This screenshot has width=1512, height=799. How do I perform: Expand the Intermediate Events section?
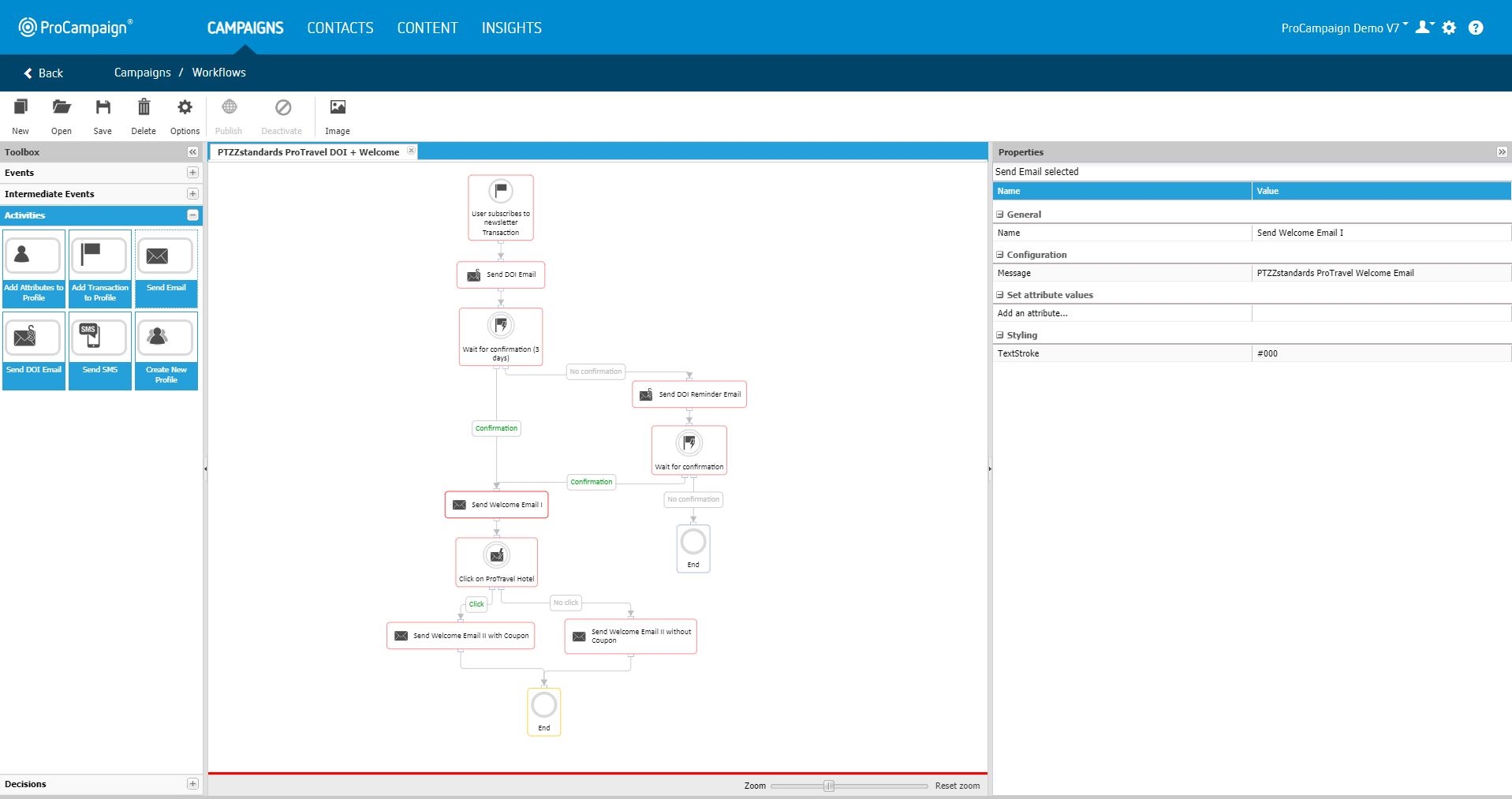click(x=192, y=194)
